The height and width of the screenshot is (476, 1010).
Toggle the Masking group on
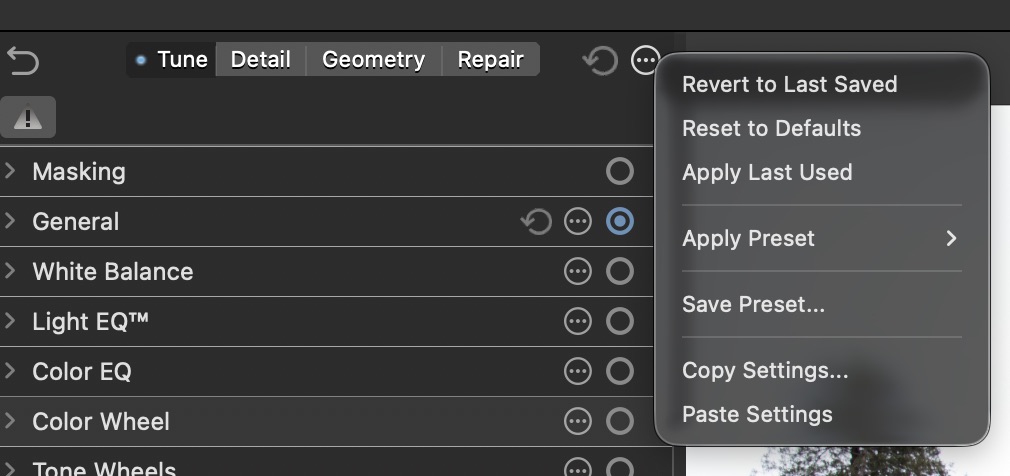pyautogui.click(x=620, y=172)
